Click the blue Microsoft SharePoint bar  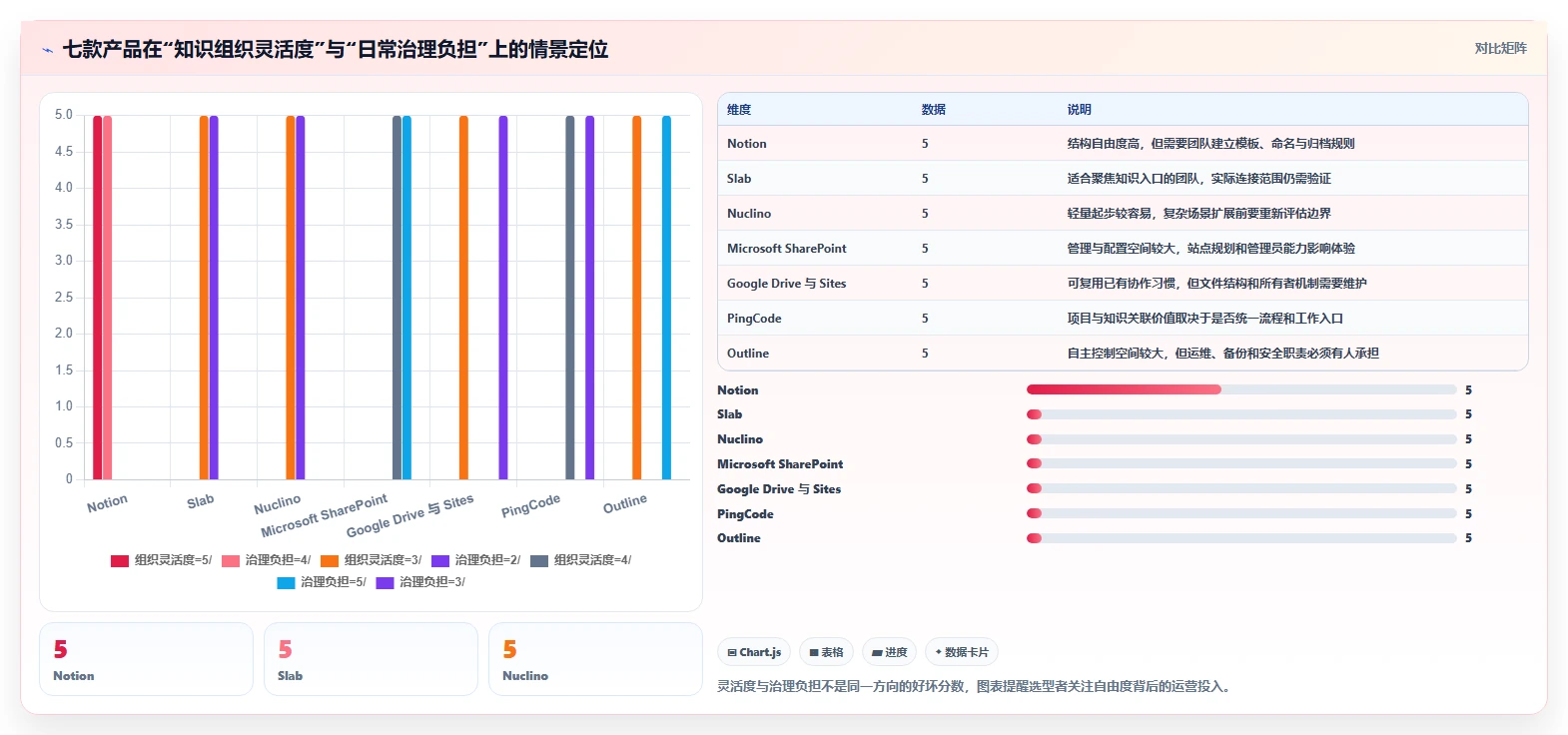[406, 298]
